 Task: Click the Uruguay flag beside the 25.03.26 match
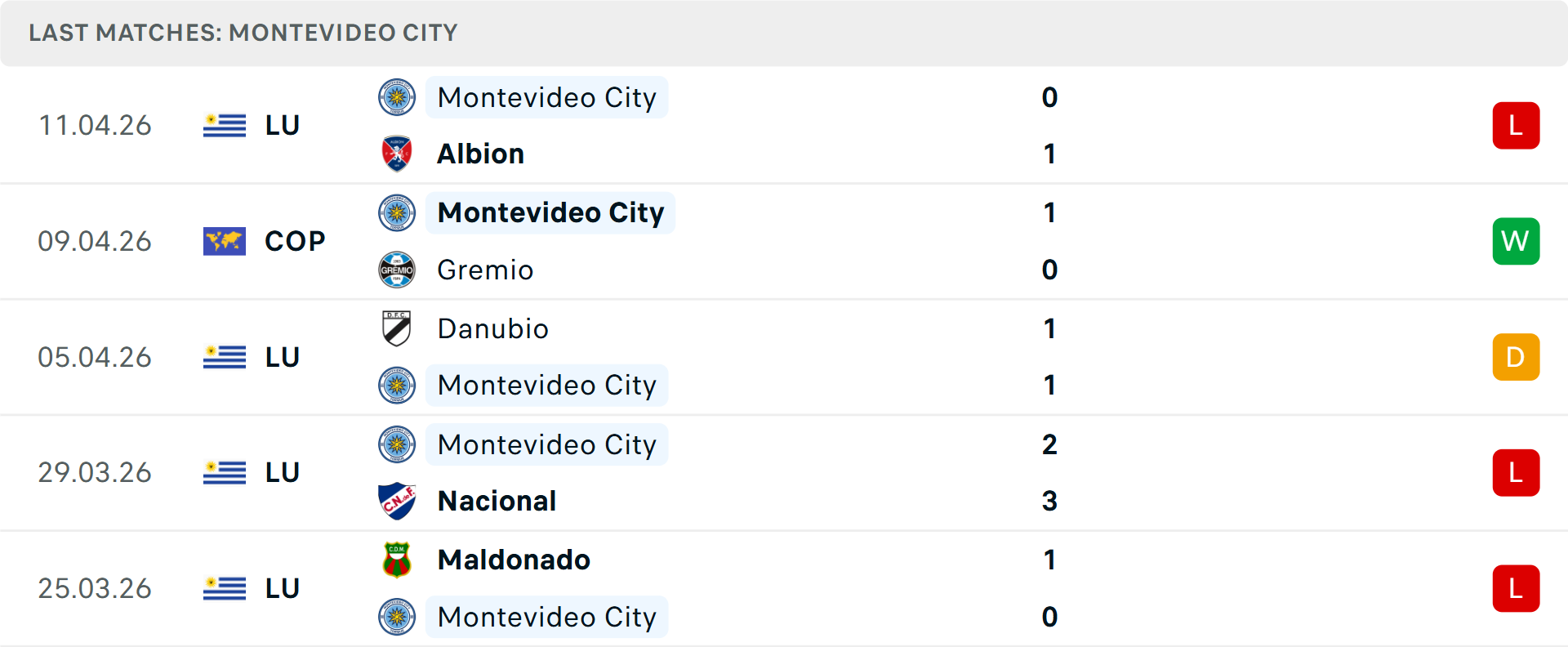(x=225, y=588)
